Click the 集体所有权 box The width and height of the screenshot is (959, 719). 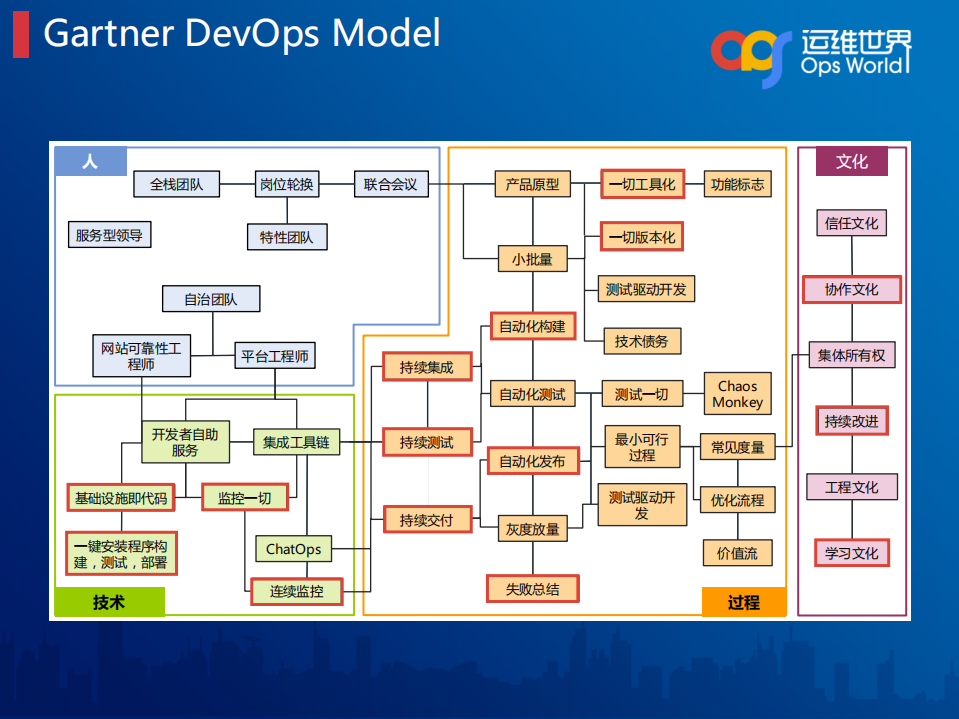pos(851,355)
